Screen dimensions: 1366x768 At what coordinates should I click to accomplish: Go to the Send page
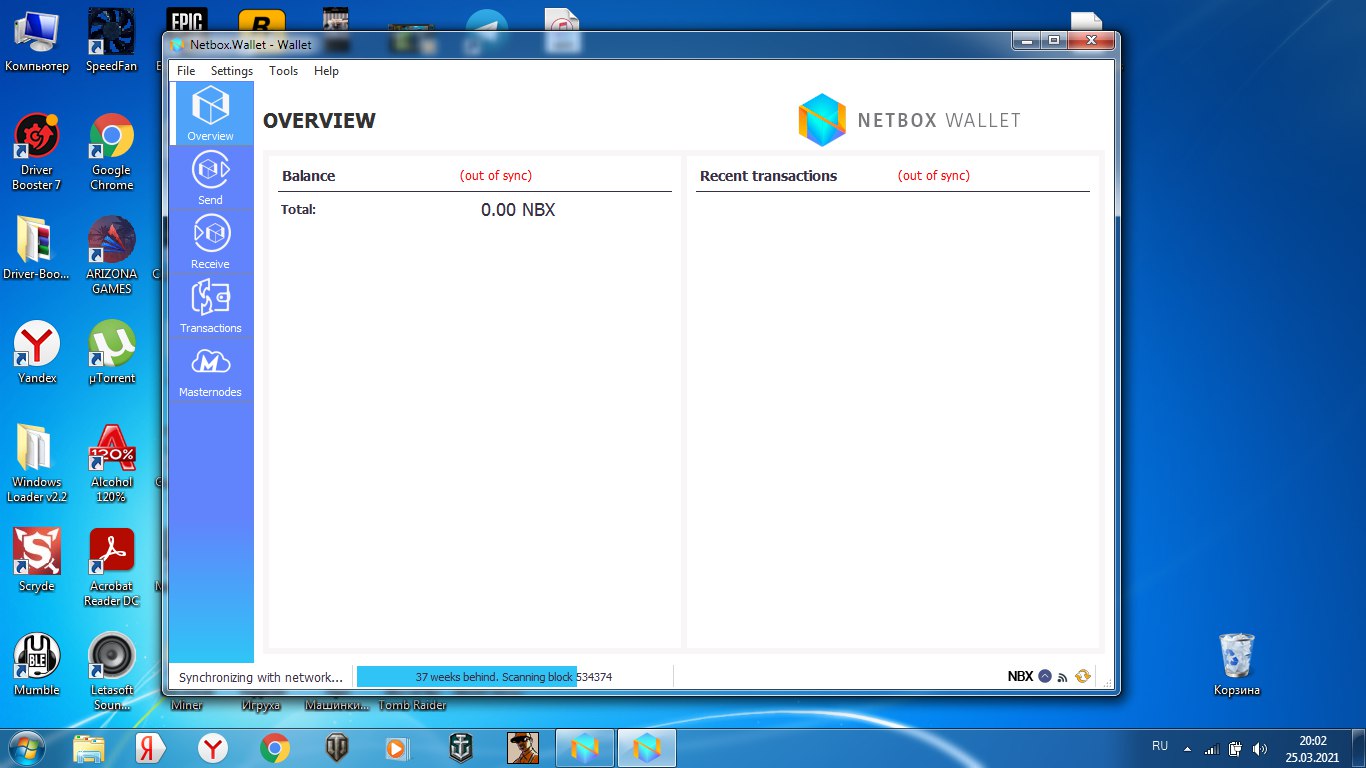[211, 178]
